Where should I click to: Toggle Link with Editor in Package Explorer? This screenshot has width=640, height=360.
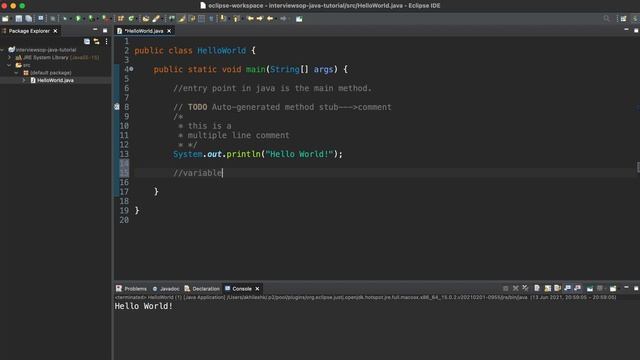(x=97, y=41)
